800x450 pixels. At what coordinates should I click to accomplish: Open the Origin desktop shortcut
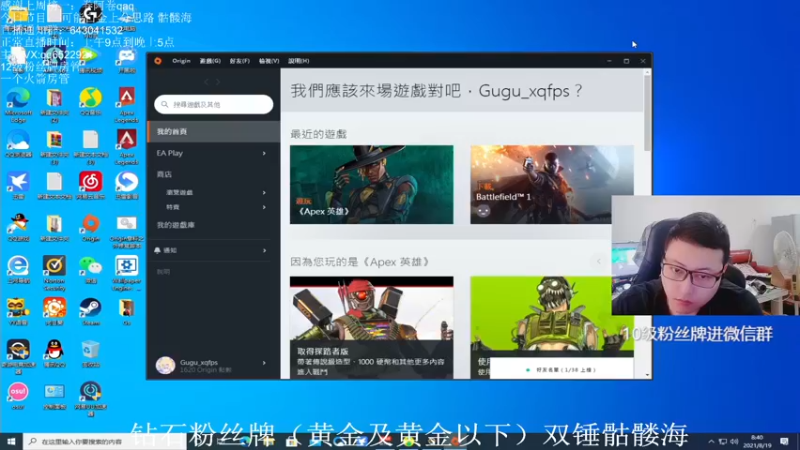90,228
